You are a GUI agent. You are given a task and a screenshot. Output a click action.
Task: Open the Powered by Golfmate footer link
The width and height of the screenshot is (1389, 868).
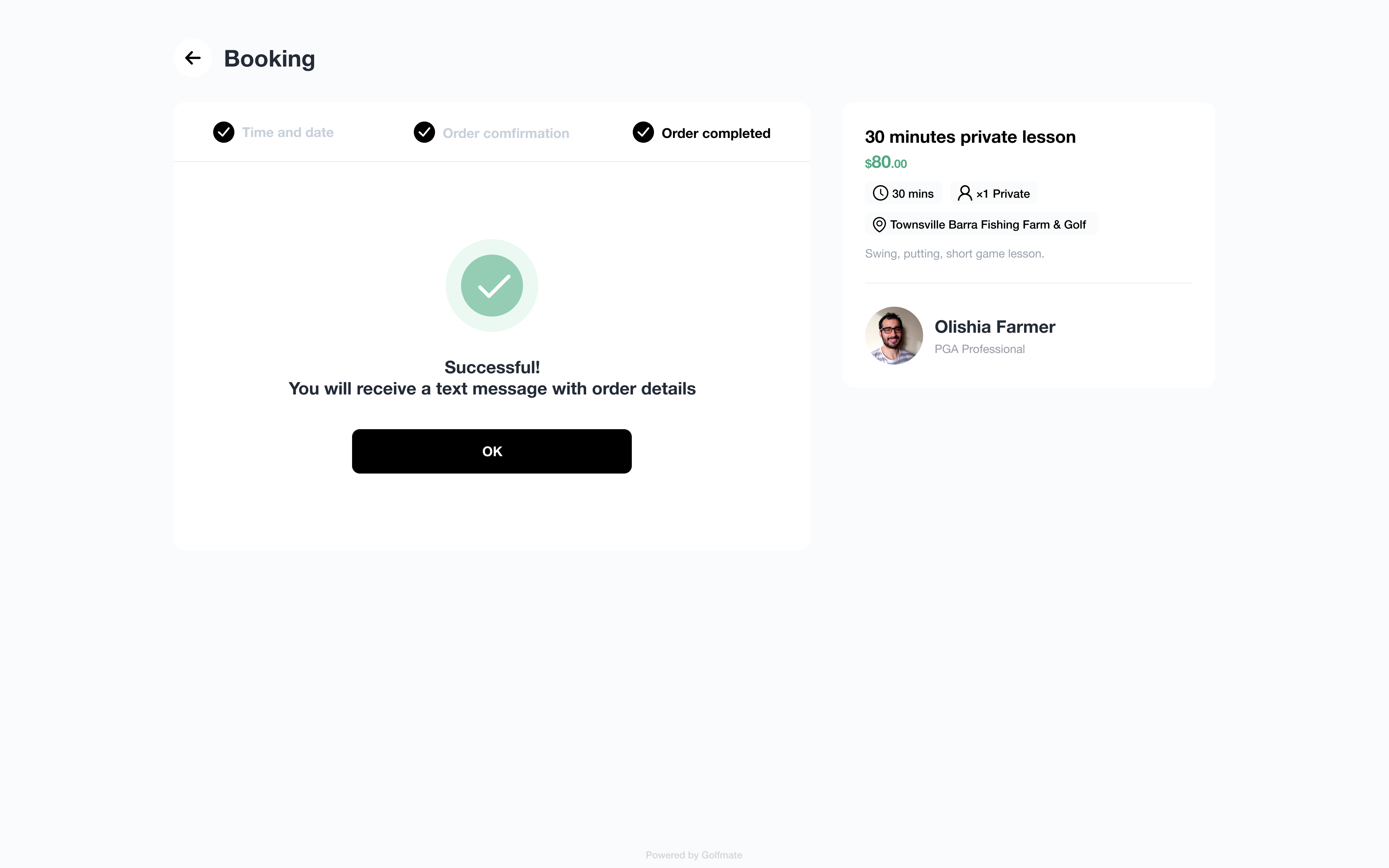[693, 855]
